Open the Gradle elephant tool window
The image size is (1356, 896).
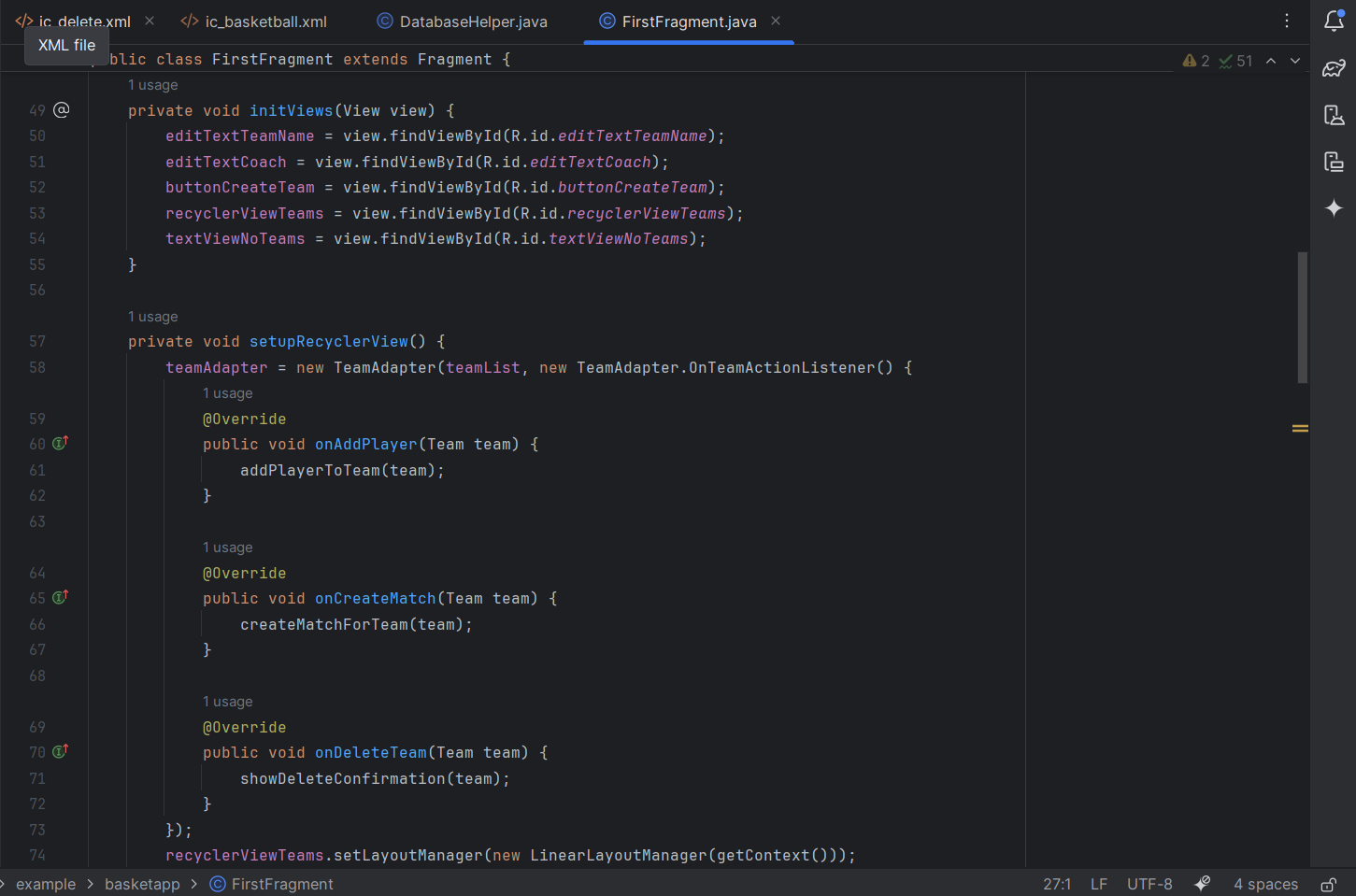click(1334, 68)
